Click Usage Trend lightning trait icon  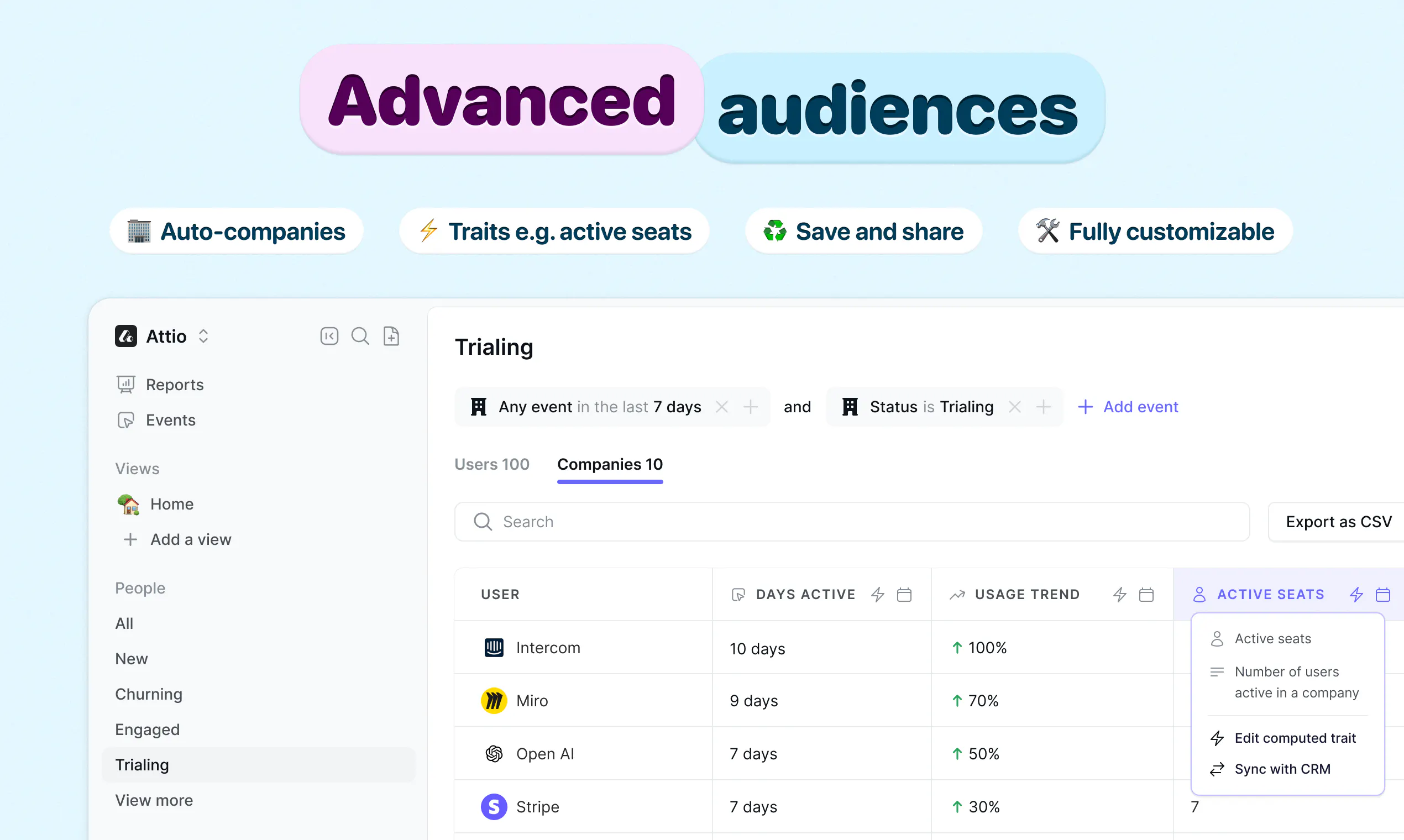(1120, 594)
